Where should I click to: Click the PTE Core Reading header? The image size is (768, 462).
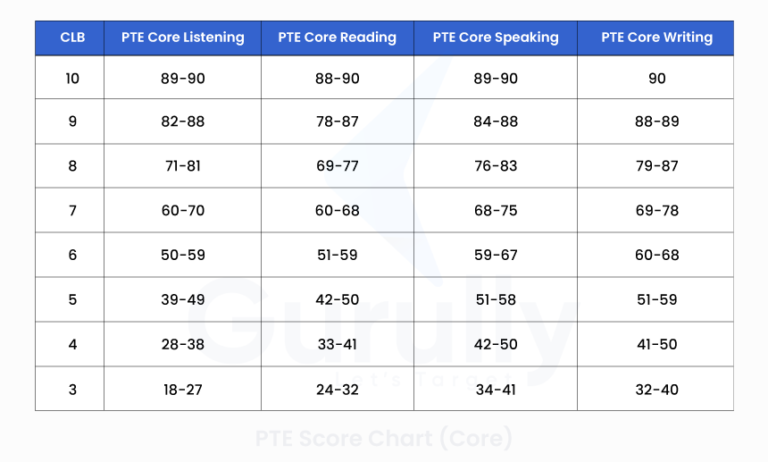(336, 38)
